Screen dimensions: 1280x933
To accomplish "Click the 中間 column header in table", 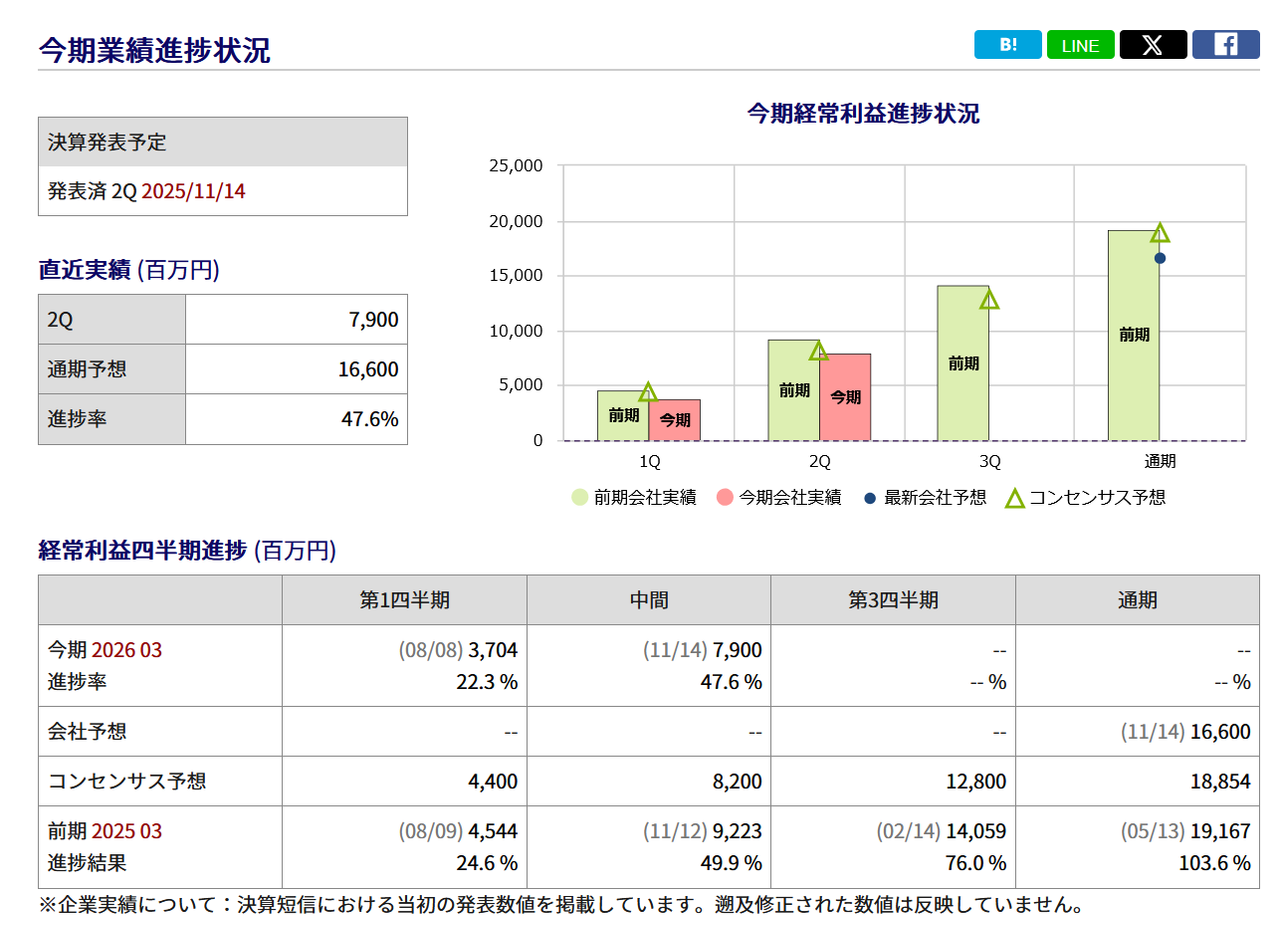I will [x=648, y=600].
